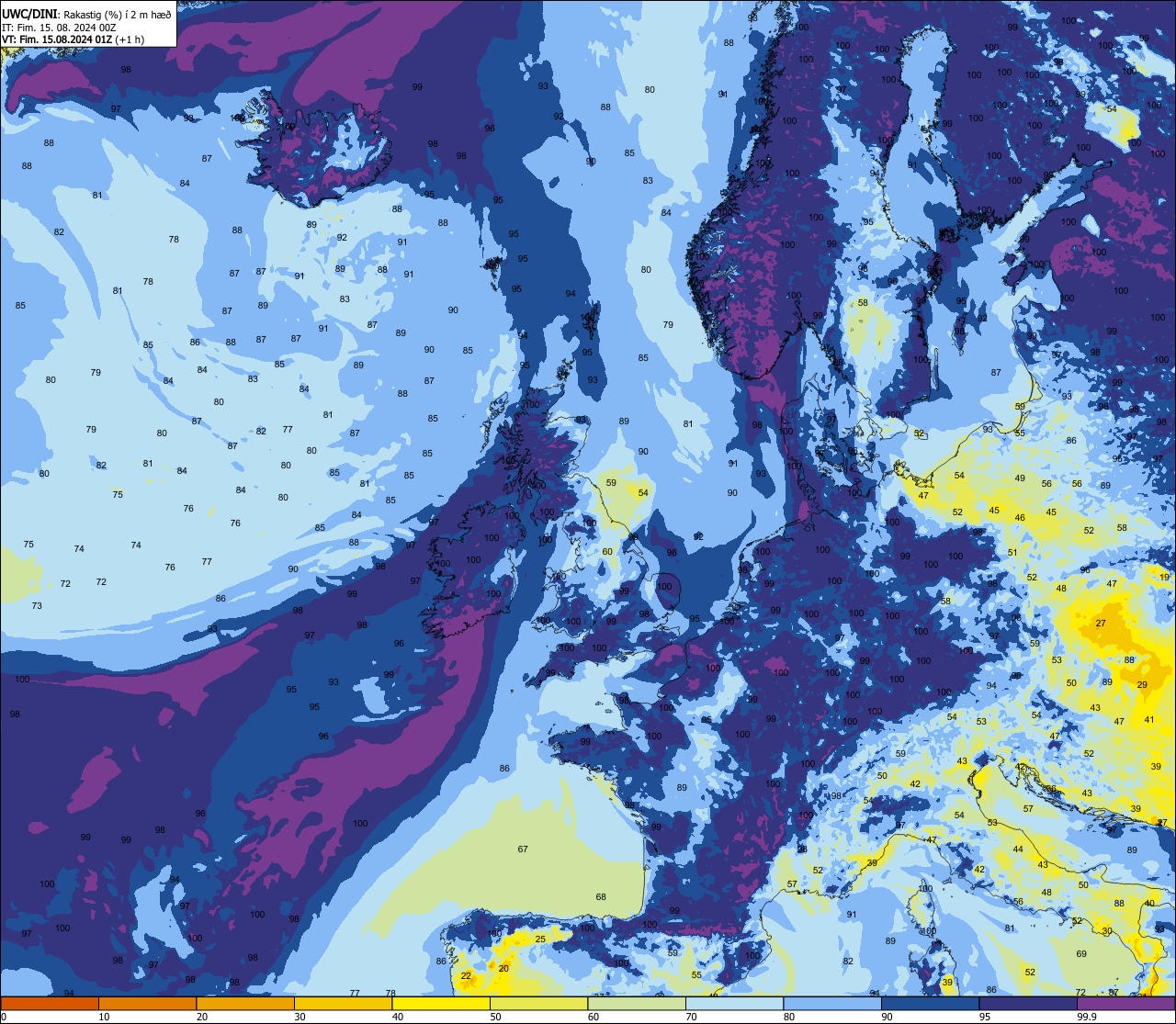Click the '70' label on the legend scale

(691, 1017)
